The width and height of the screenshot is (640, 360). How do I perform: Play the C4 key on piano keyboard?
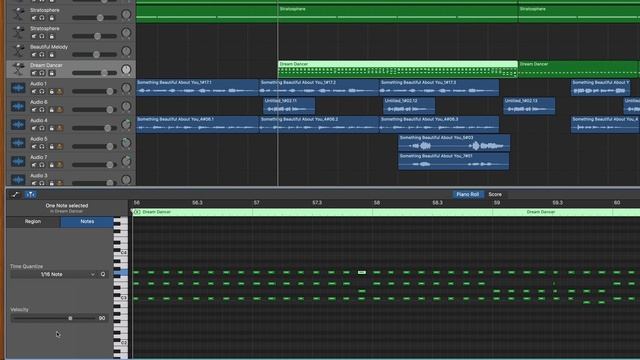[x=121, y=253]
